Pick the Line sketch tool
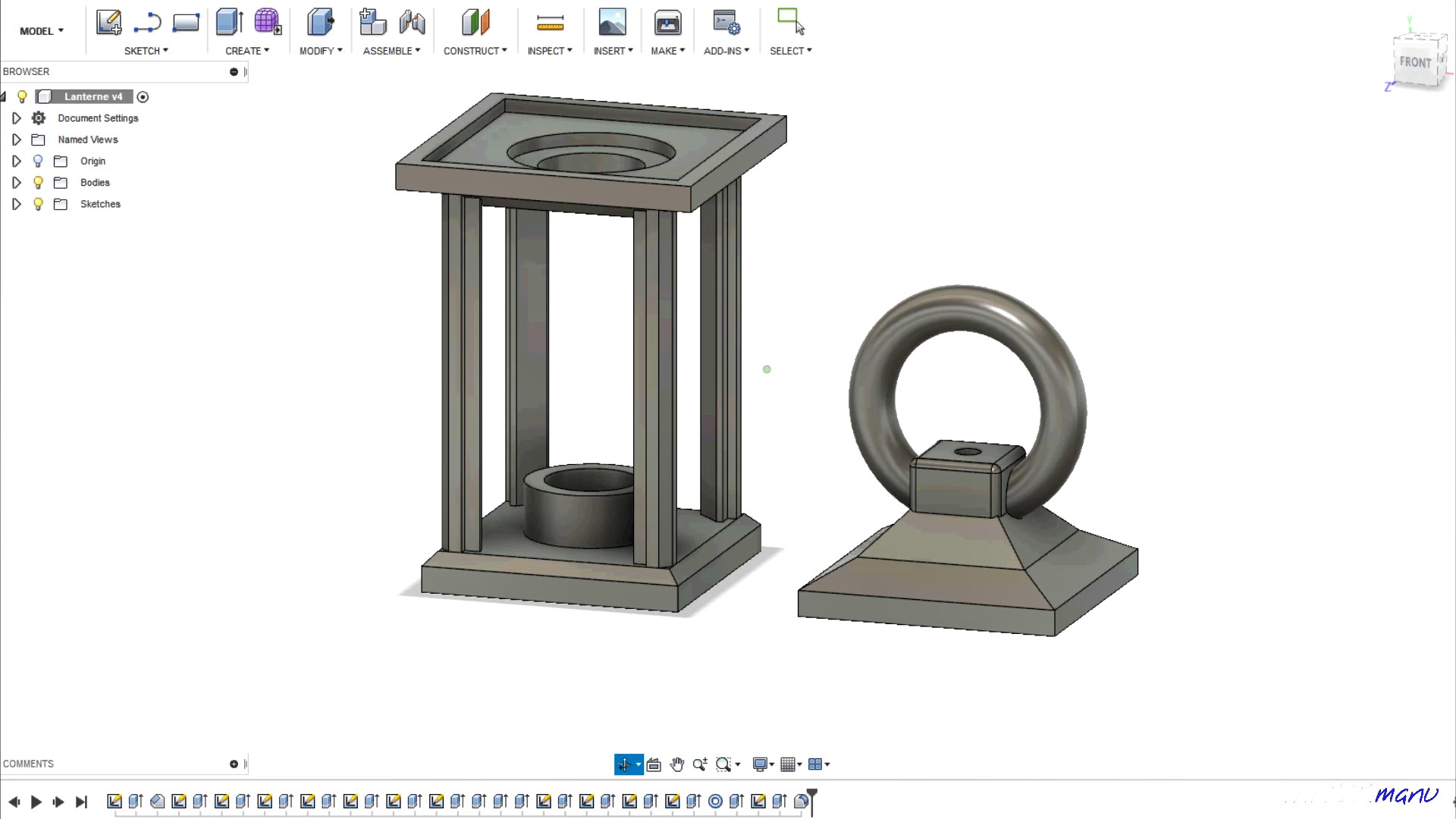 tap(147, 23)
